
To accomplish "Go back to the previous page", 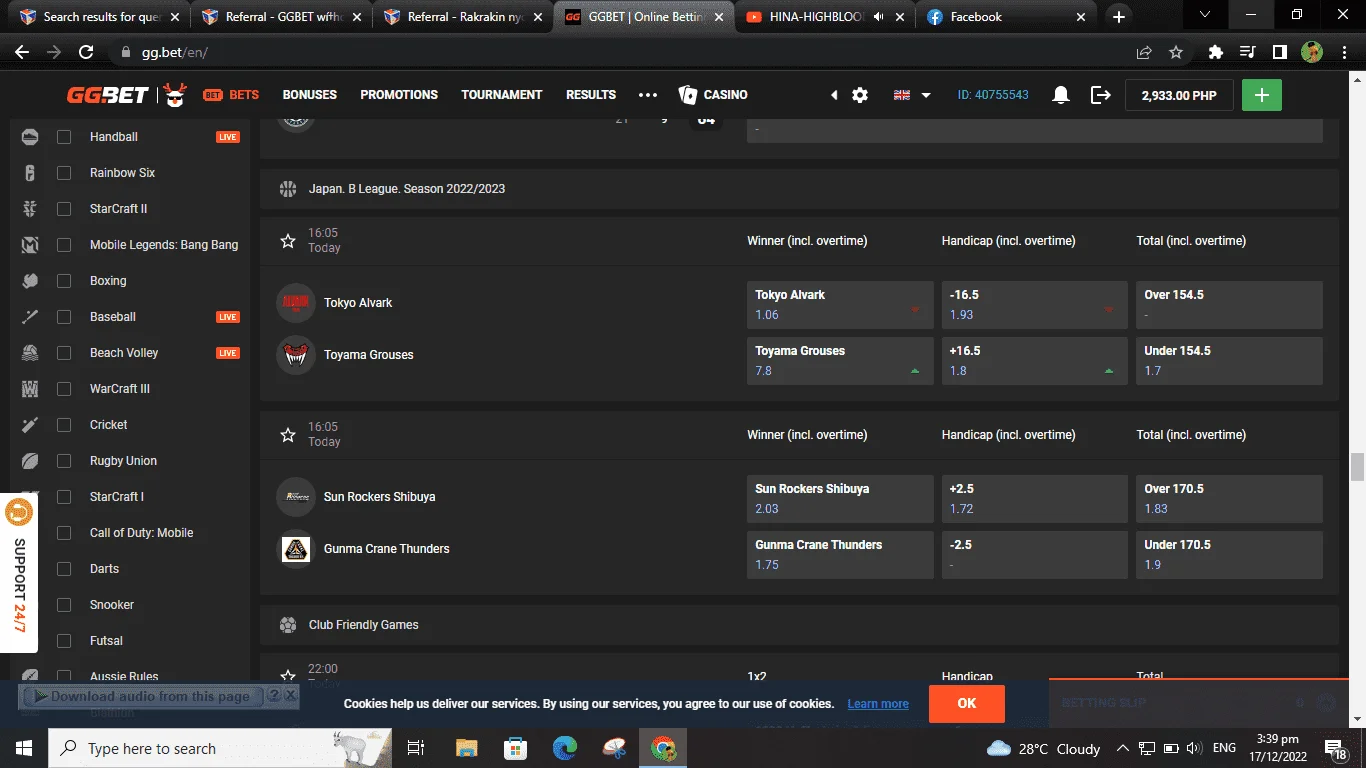I will (22, 52).
